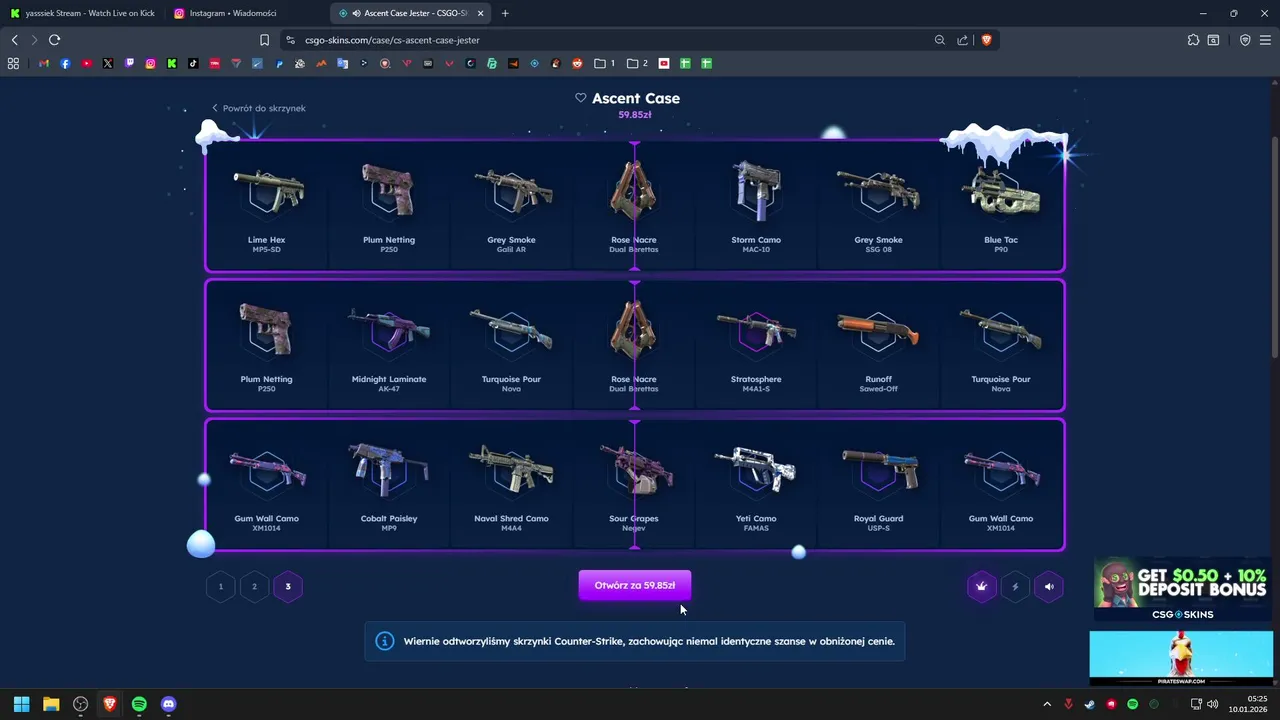The height and width of the screenshot is (720, 1280).
Task: Click the Blue Tac P90 card
Action: pos(1001,206)
